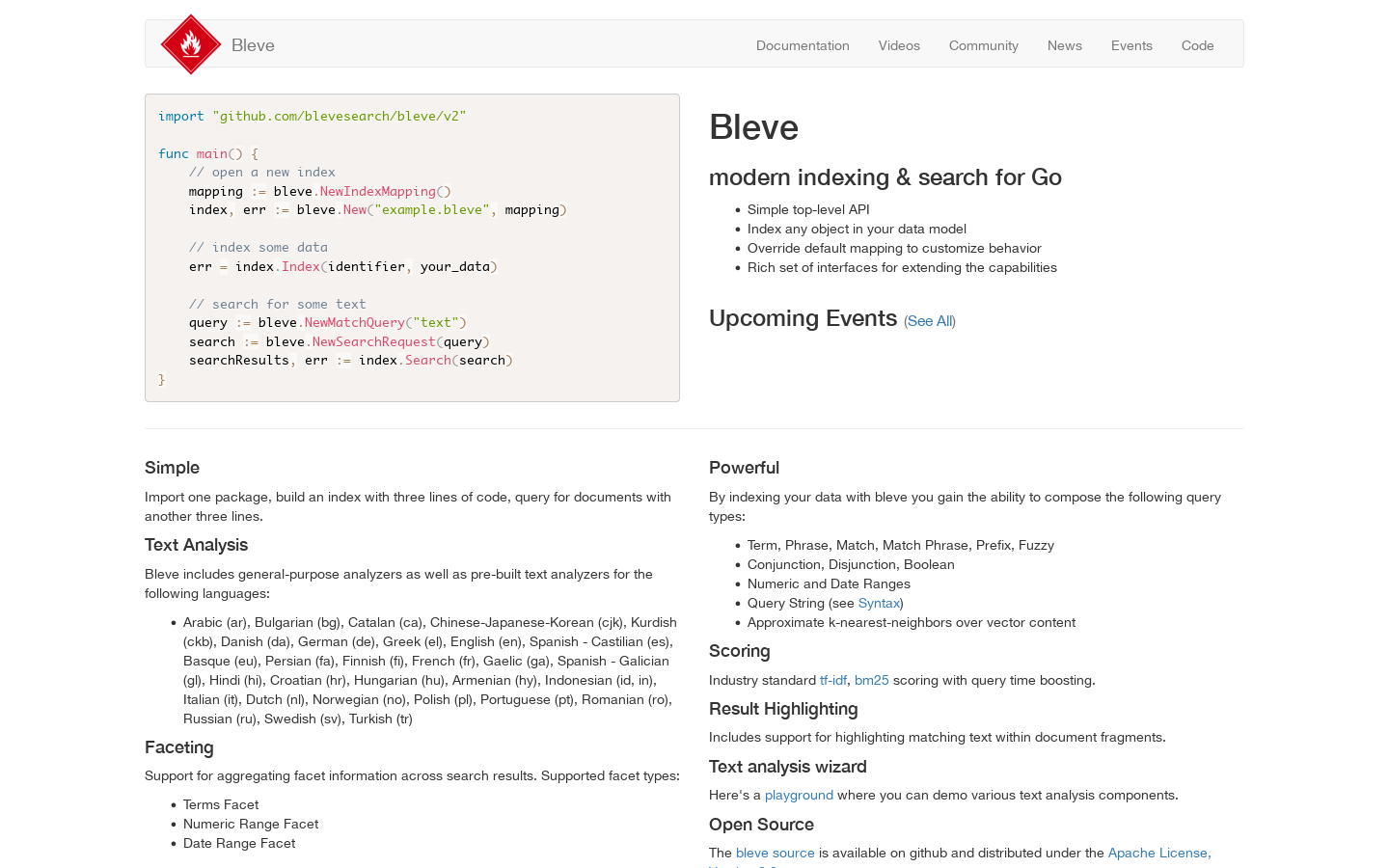
Task: Open the text analysis playground link
Action: pyautogui.click(x=799, y=795)
